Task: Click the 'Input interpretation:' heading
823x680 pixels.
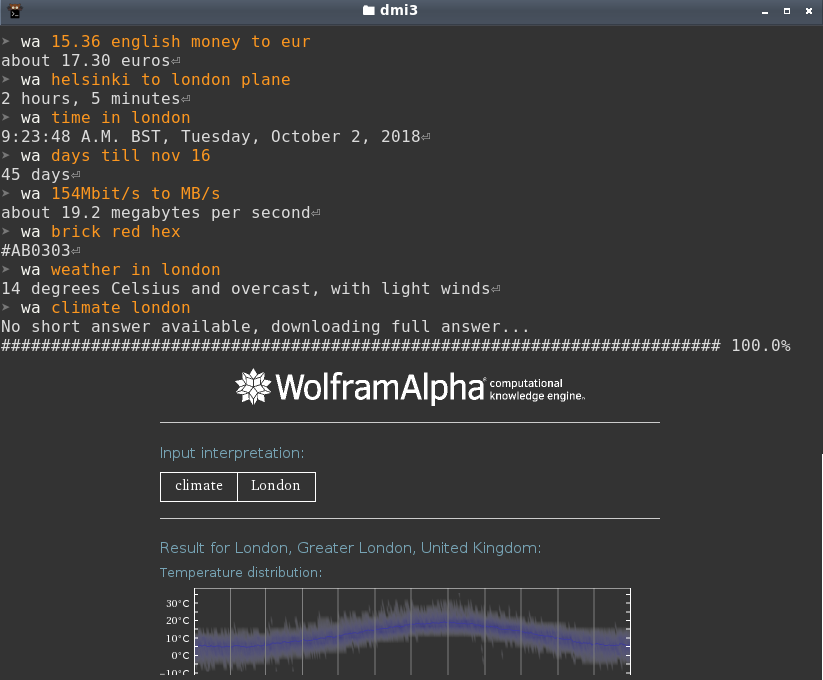Action: pyautogui.click(x=232, y=453)
